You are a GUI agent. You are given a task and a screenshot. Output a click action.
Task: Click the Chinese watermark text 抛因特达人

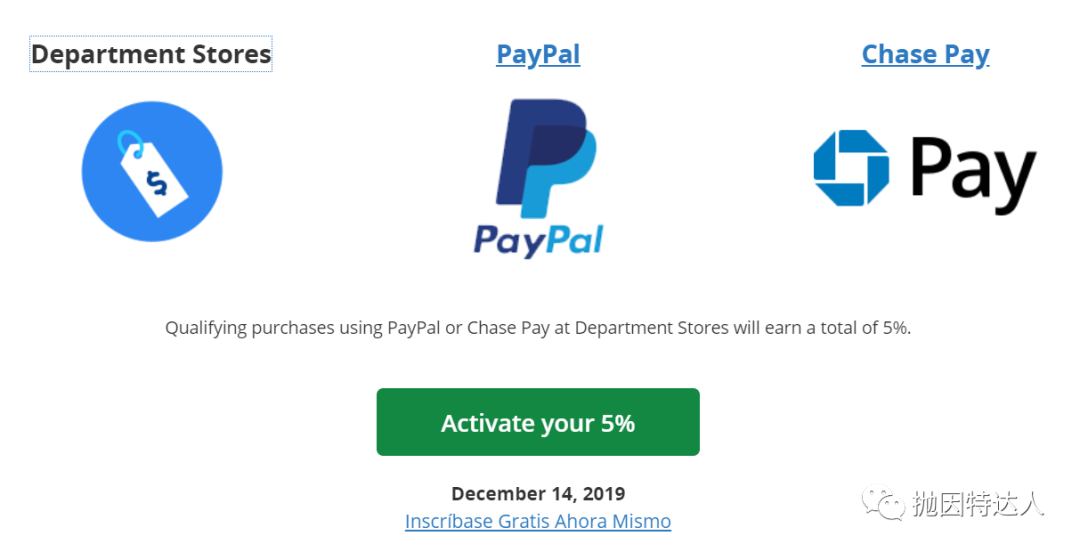pos(979,504)
